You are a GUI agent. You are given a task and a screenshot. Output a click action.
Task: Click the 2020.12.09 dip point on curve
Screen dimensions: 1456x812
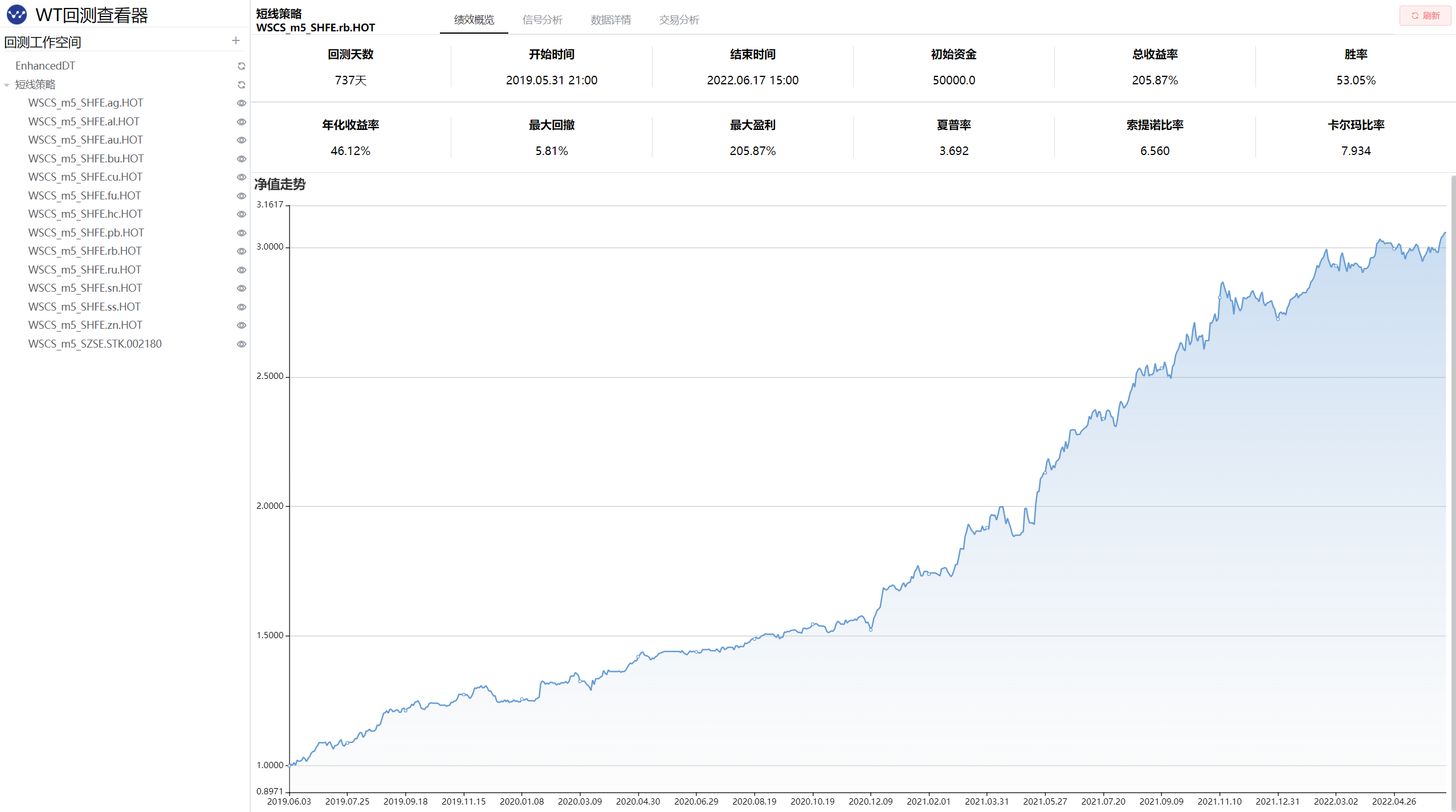pos(871,630)
